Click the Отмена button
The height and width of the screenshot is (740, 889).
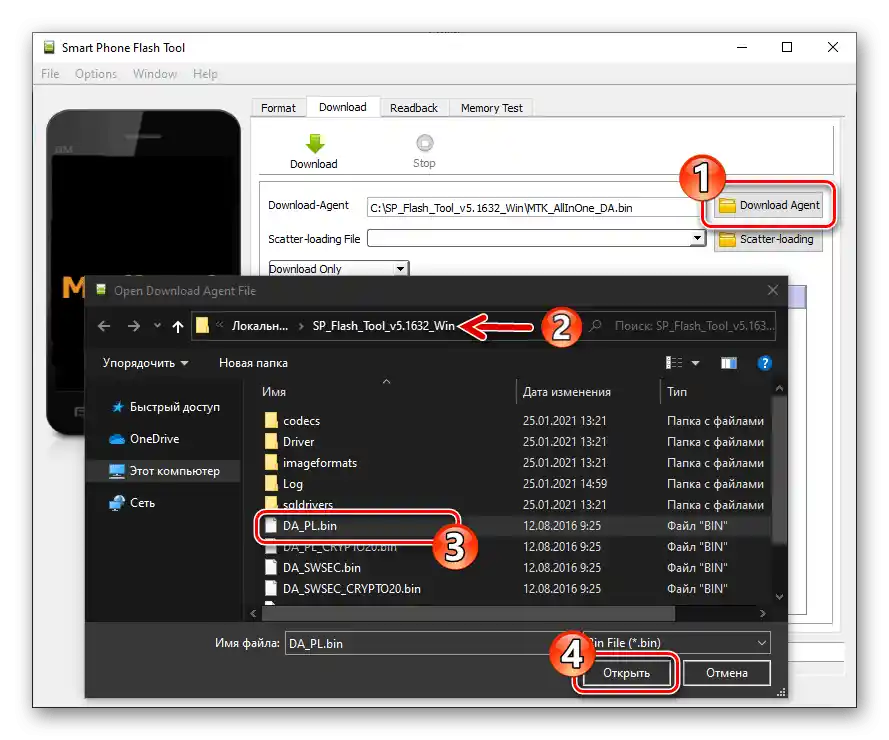(x=726, y=673)
